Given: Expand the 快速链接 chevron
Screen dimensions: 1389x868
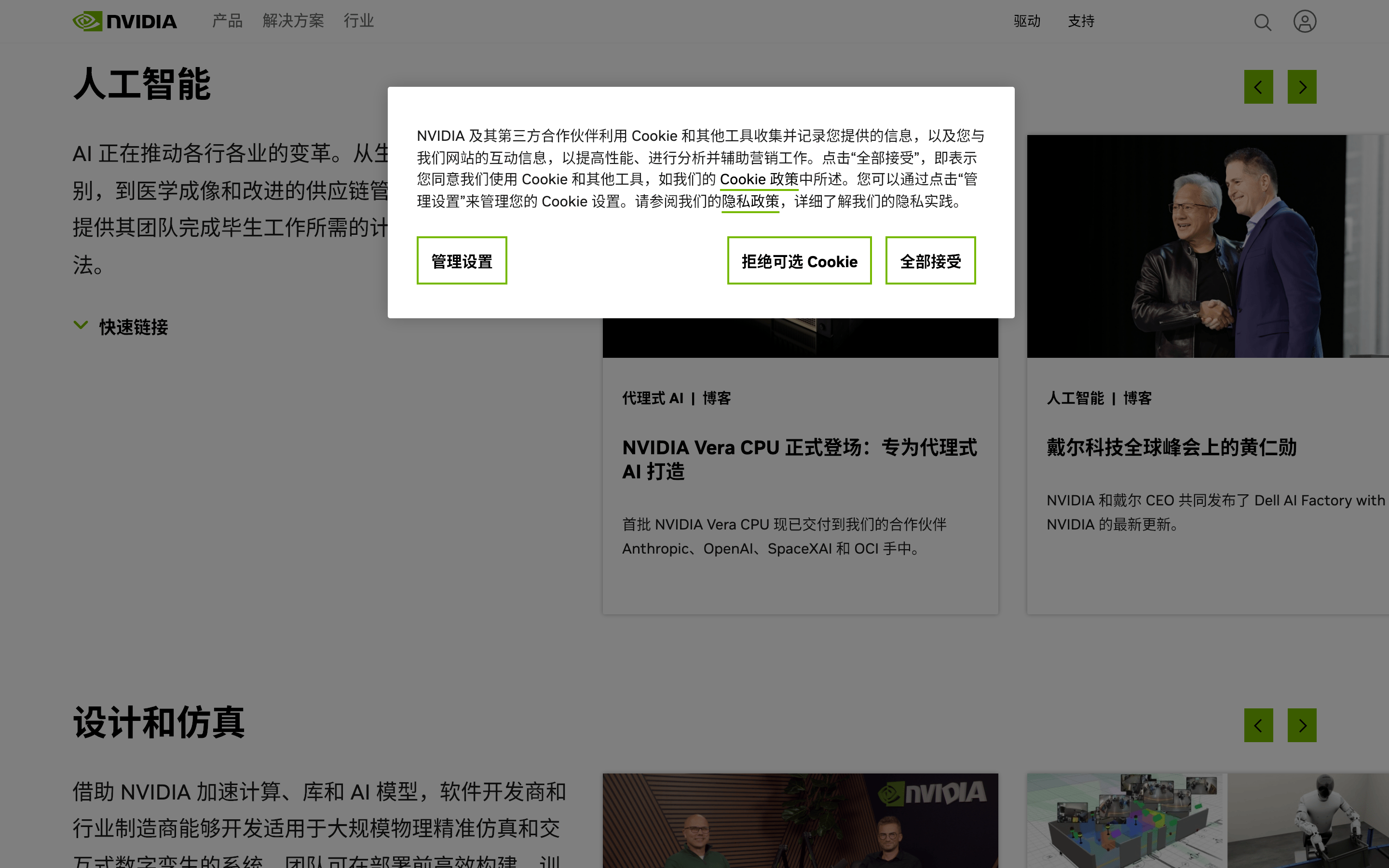Looking at the screenshot, I should 81,325.
